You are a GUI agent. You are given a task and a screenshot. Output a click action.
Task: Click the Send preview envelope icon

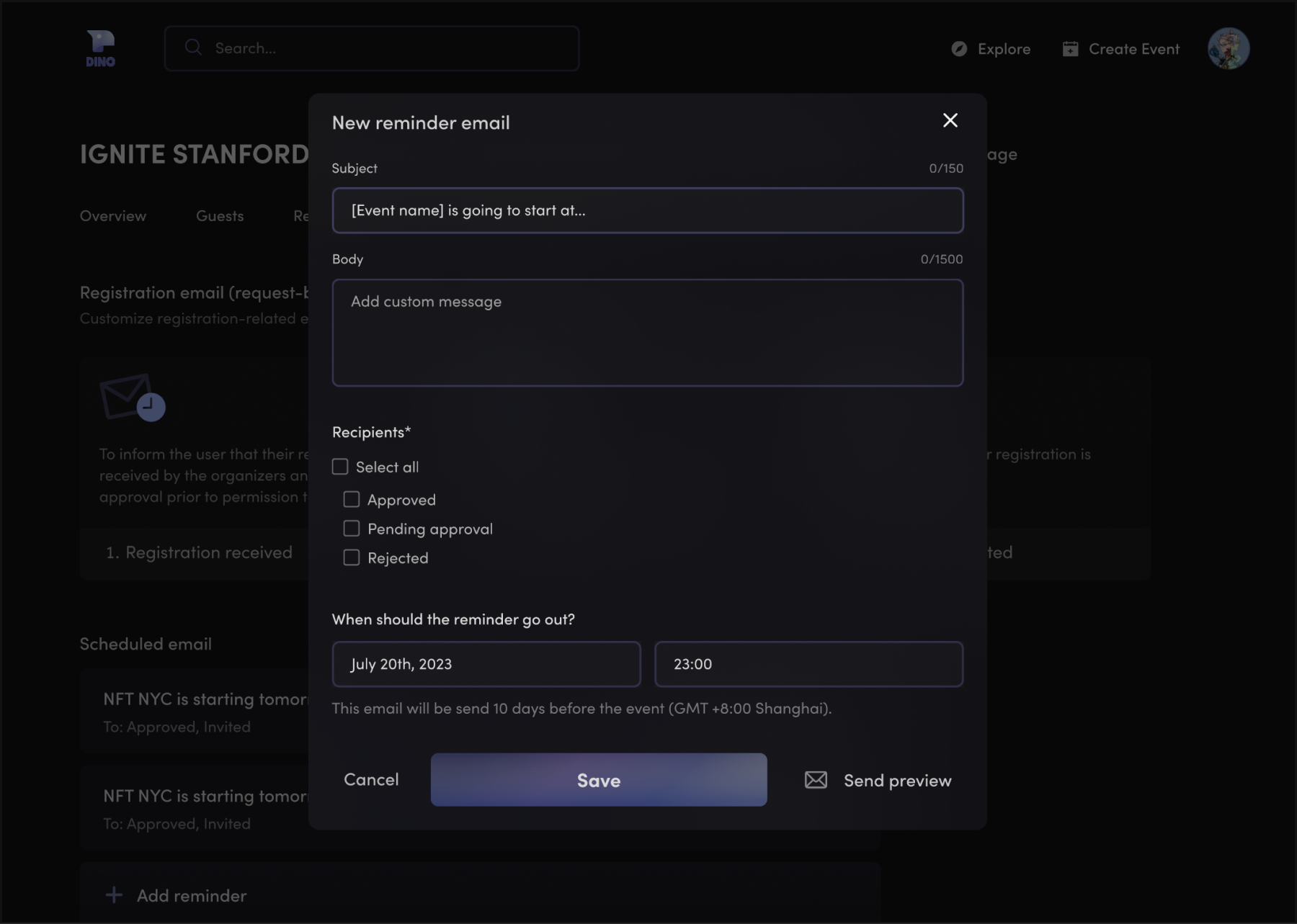pos(816,780)
